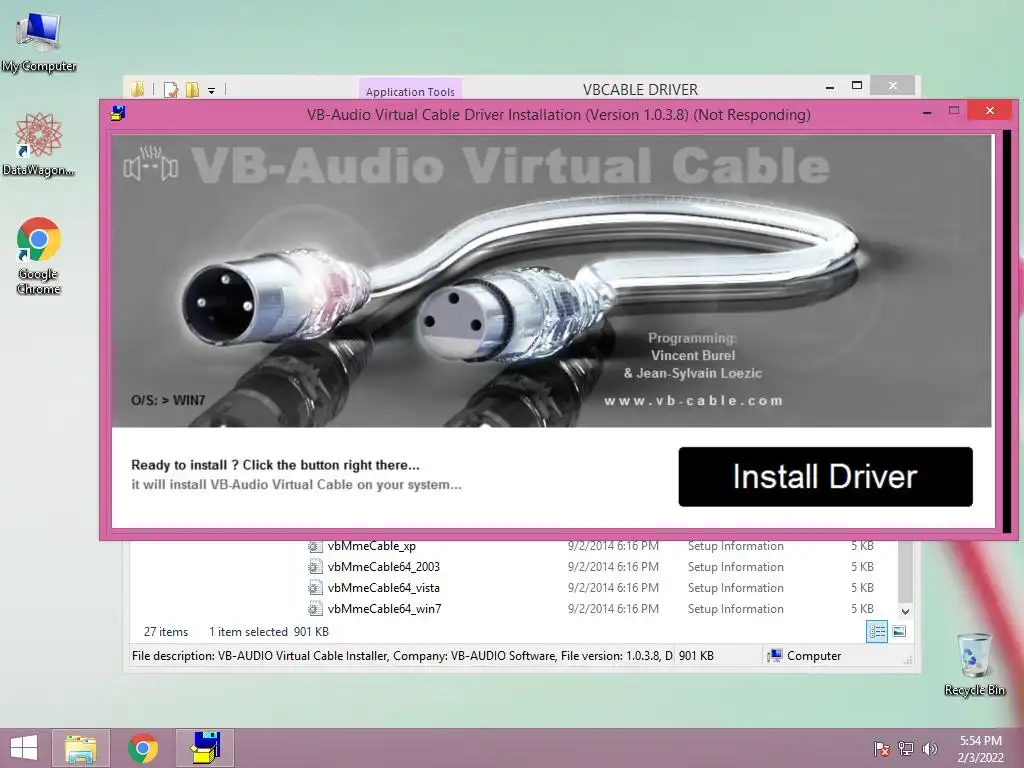Switch Explorer to Details view
Screen dimensions: 1024x768
877,632
